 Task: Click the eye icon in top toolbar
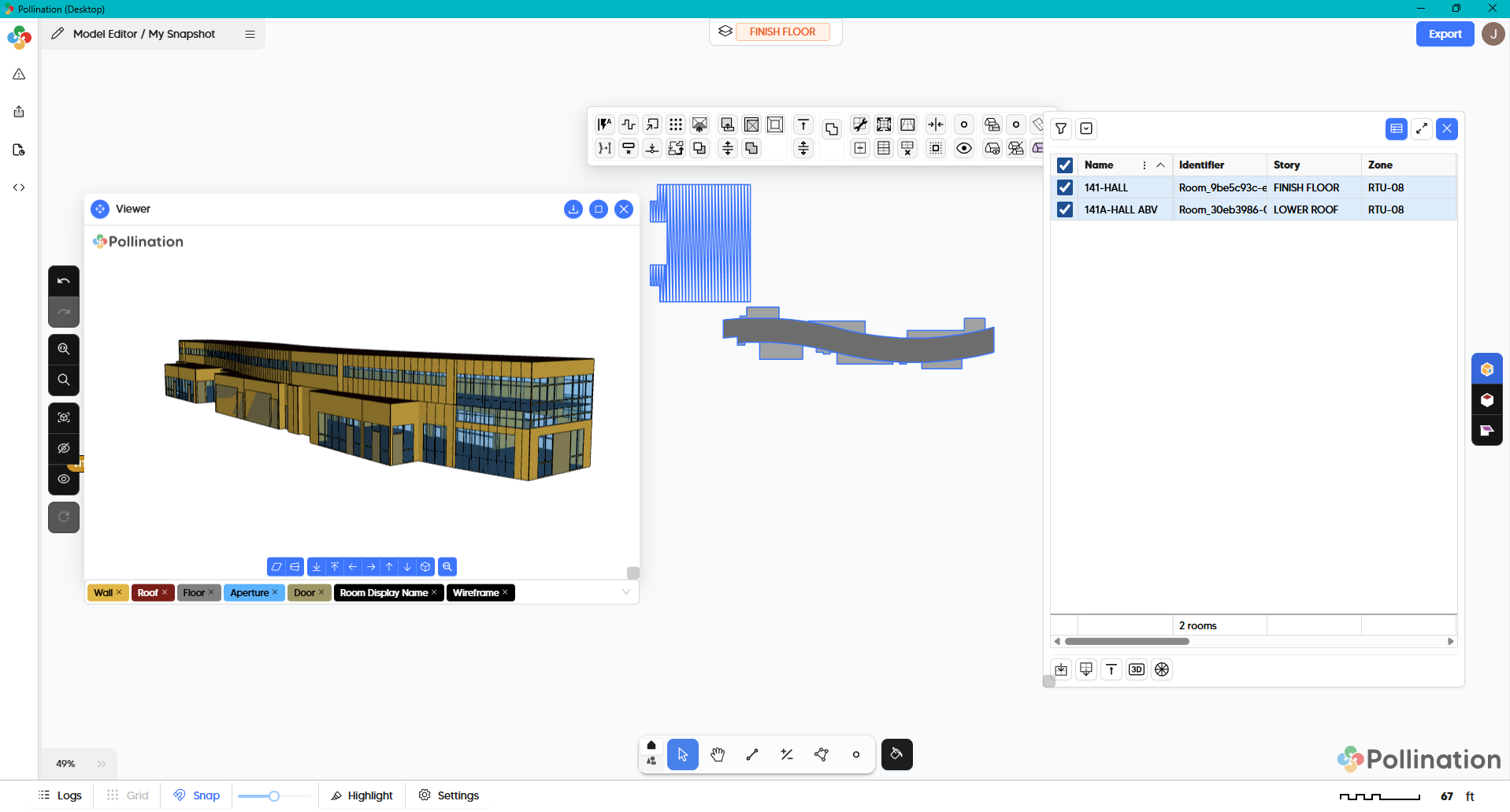963,148
